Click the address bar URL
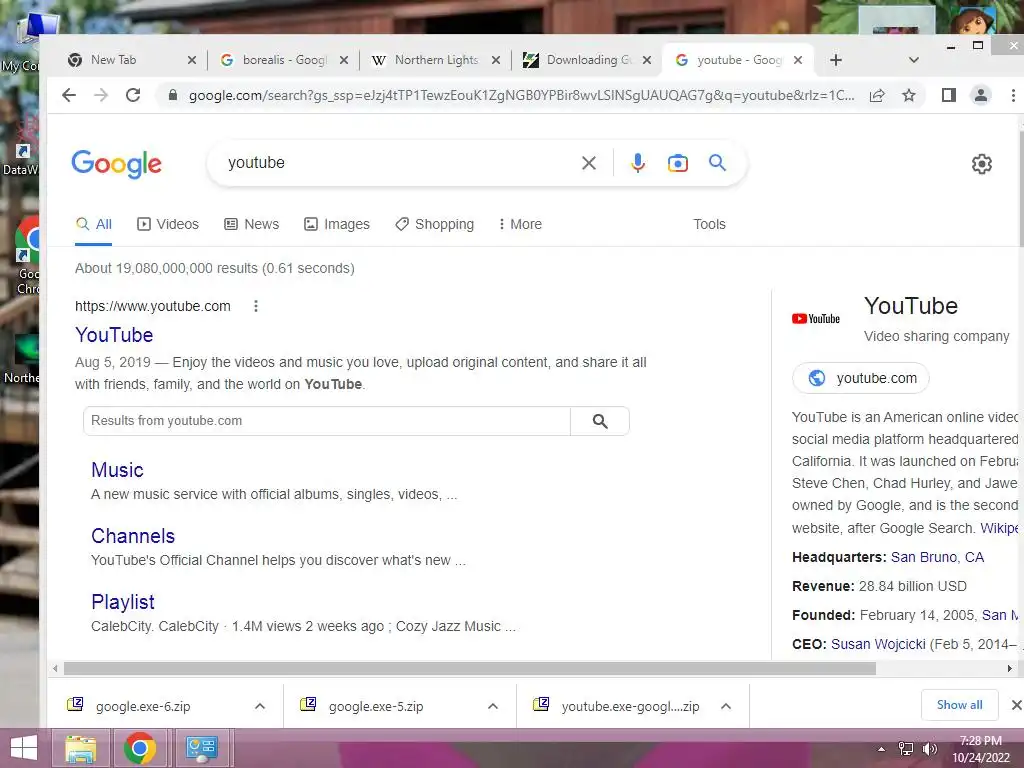This screenshot has width=1024, height=768. tap(521, 95)
